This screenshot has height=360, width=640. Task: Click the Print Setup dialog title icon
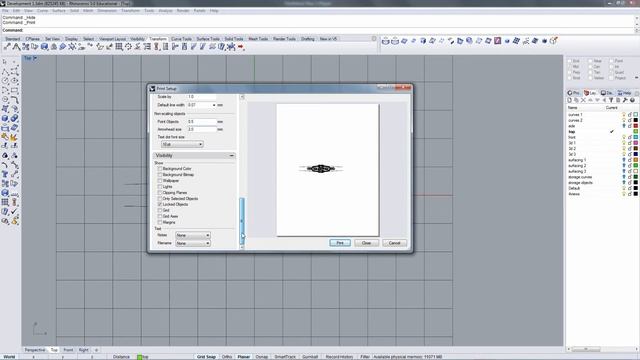click(153, 88)
